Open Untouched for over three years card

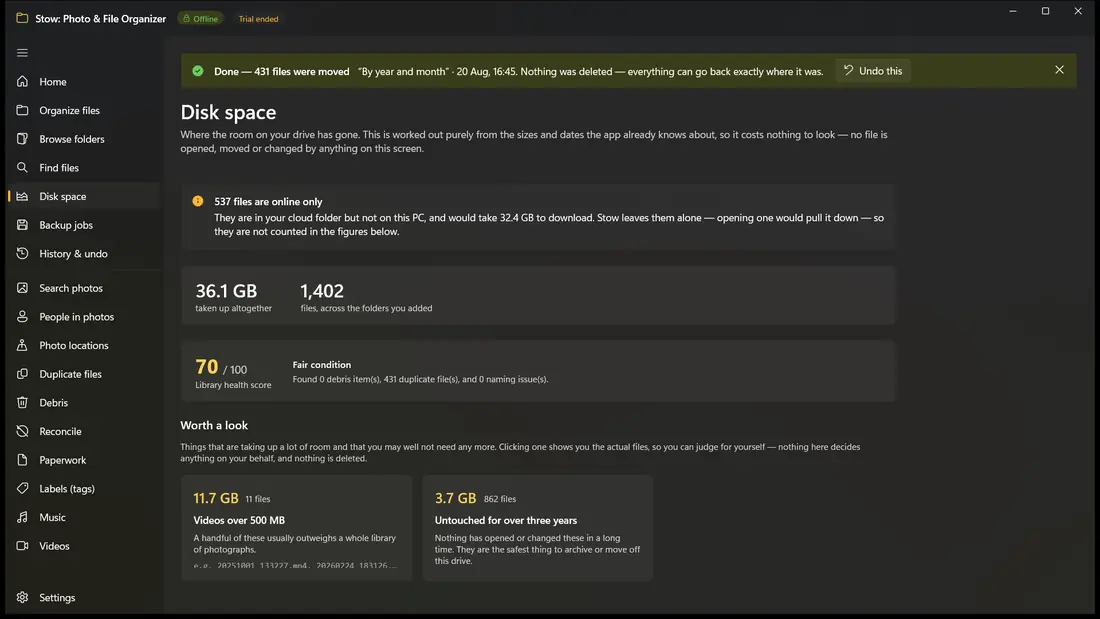point(537,528)
